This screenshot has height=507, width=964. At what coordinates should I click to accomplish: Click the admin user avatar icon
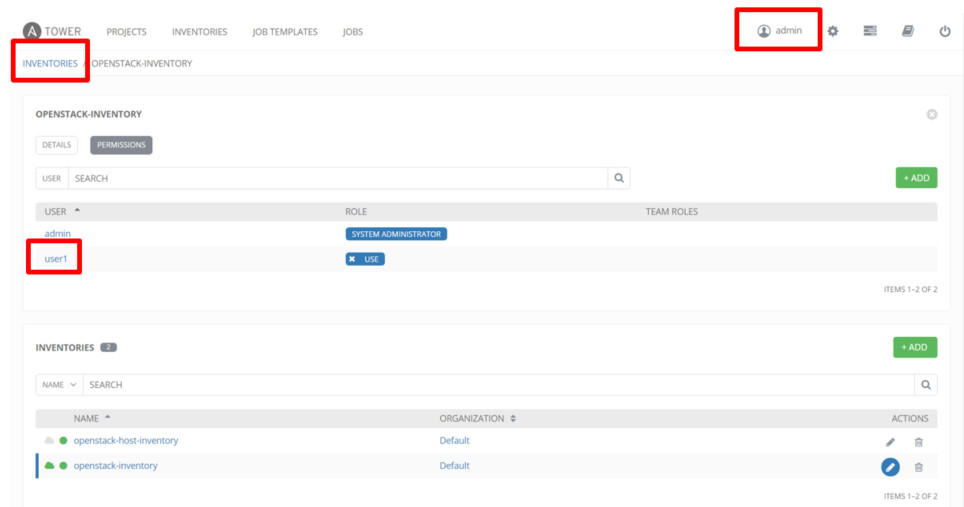(x=764, y=31)
